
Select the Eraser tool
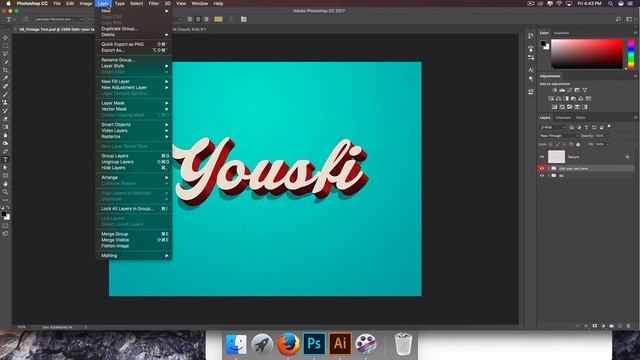[5, 119]
